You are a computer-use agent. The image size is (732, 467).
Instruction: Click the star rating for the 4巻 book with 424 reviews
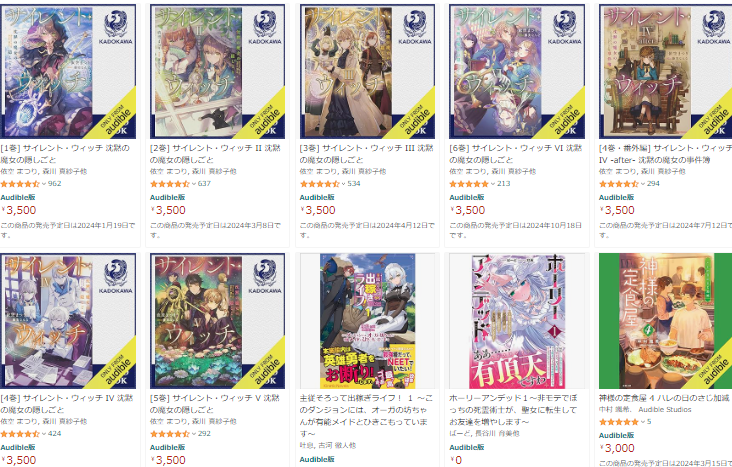tap(20, 434)
